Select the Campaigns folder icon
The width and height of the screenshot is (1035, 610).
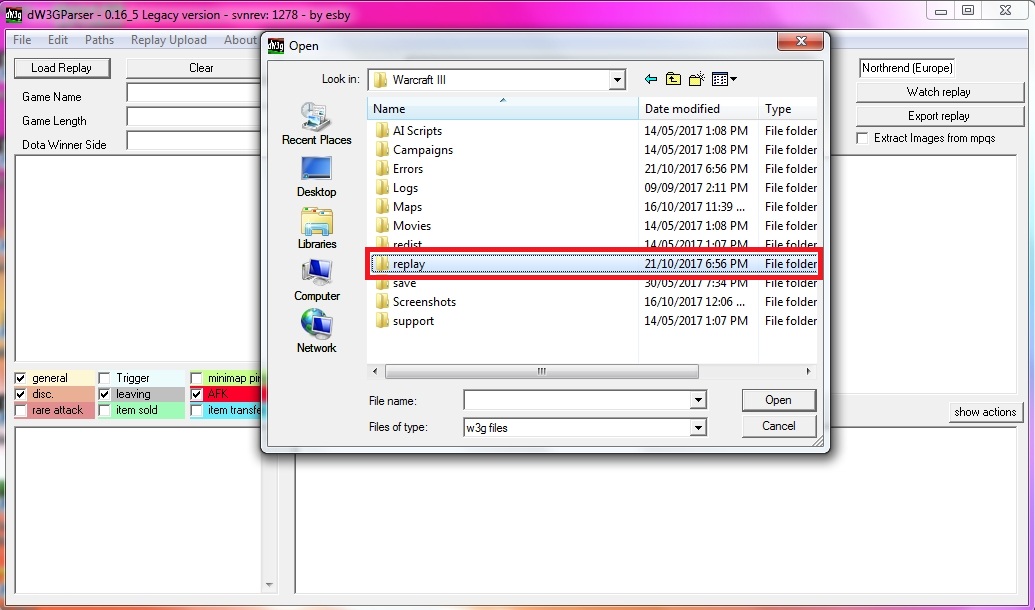pos(382,150)
